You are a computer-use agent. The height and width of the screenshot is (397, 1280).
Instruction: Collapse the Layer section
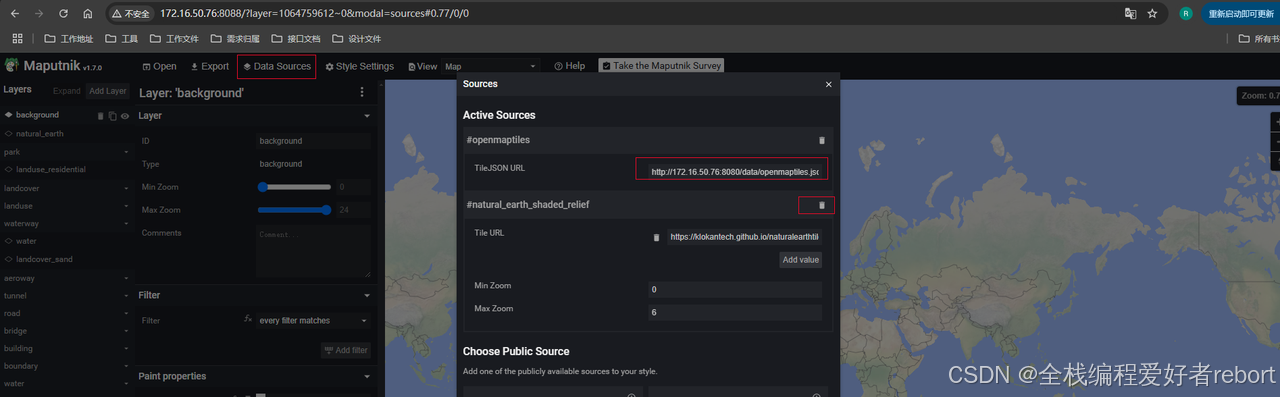pos(366,116)
